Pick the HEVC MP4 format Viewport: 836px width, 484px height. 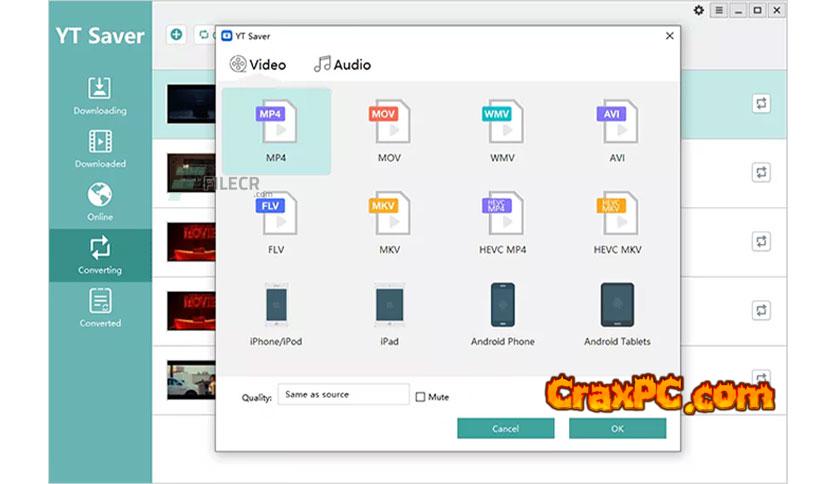(x=502, y=215)
